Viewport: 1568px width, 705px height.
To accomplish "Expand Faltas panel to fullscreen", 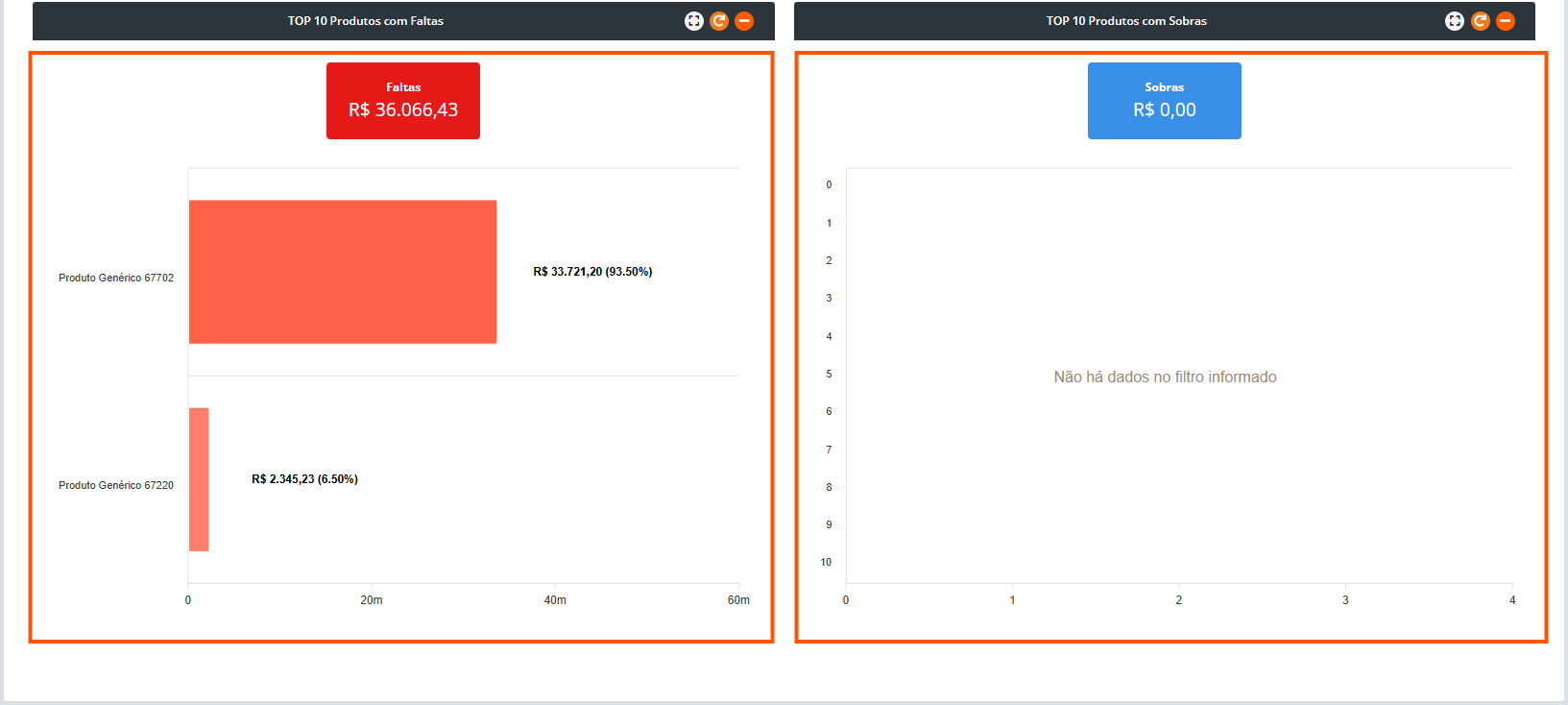I will click(693, 21).
